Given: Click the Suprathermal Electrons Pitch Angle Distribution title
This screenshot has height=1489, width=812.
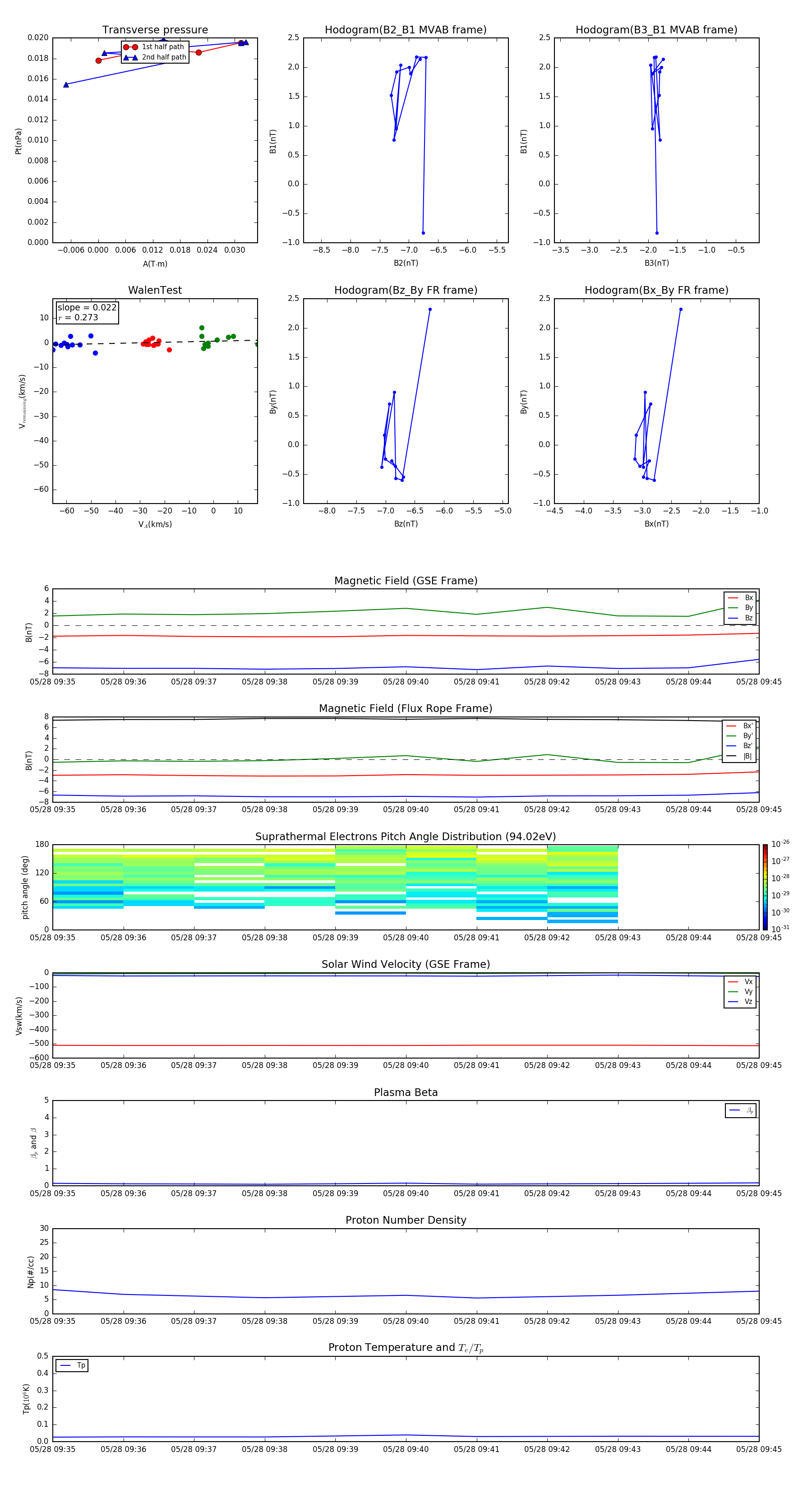Looking at the screenshot, I should tap(406, 837).
